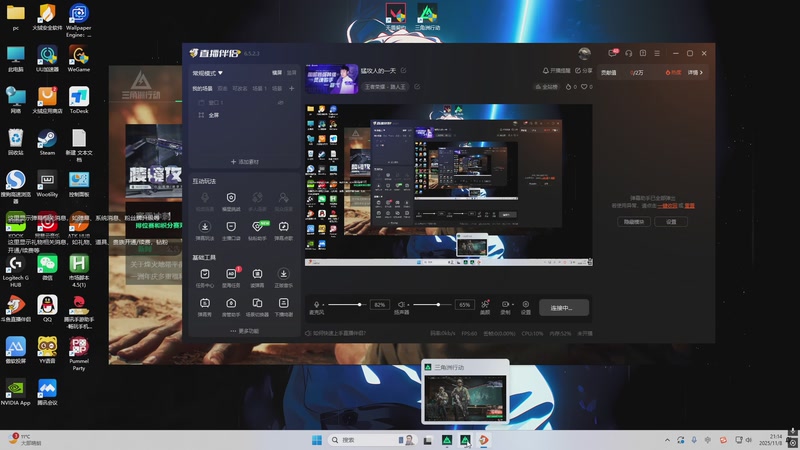Select the 窗口 1 source row
The height and width of the screenshot is (450, 800).
coord(244,103)
